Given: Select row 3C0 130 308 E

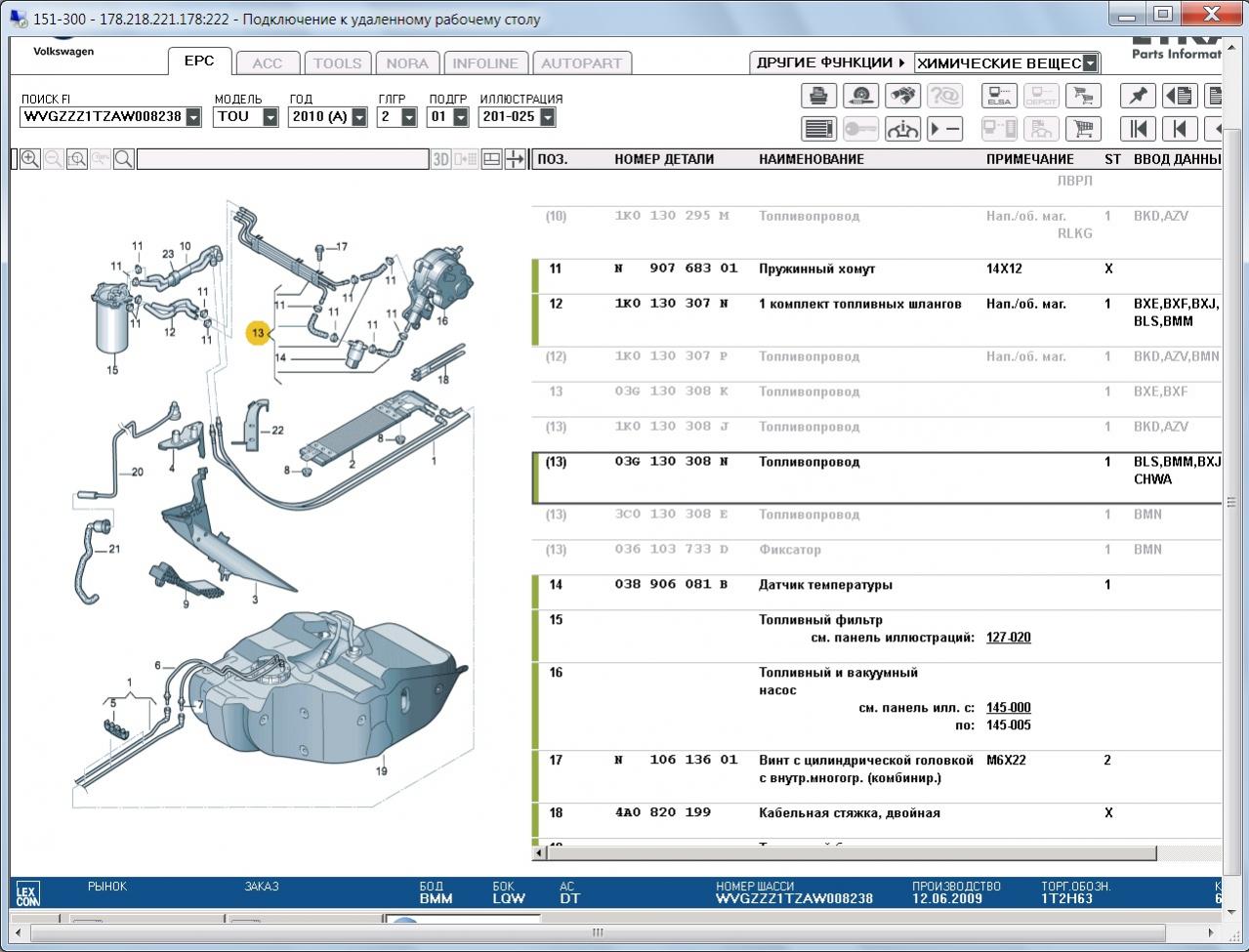Looking at the screenshot, I should coord(877,522).
